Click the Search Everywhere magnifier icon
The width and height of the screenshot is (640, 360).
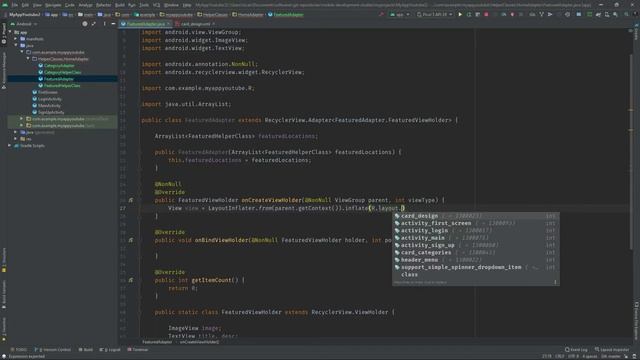point(627,15)
